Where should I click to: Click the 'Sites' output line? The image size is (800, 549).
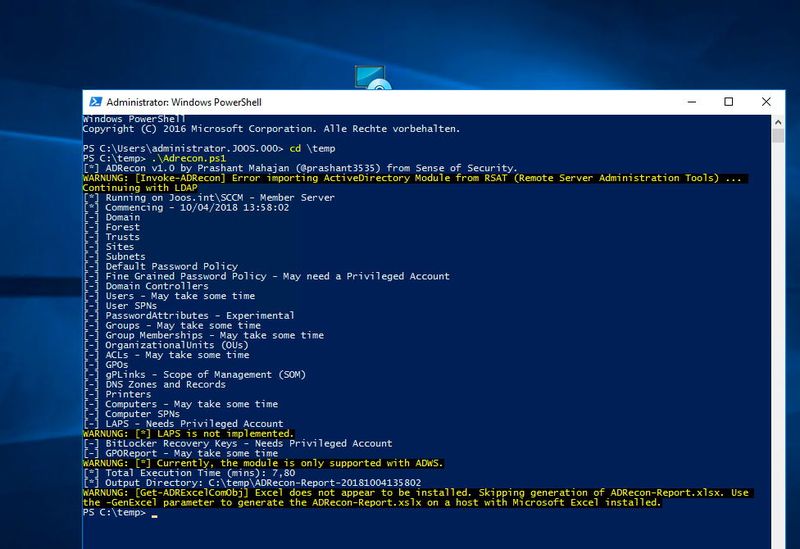point(109,246)
